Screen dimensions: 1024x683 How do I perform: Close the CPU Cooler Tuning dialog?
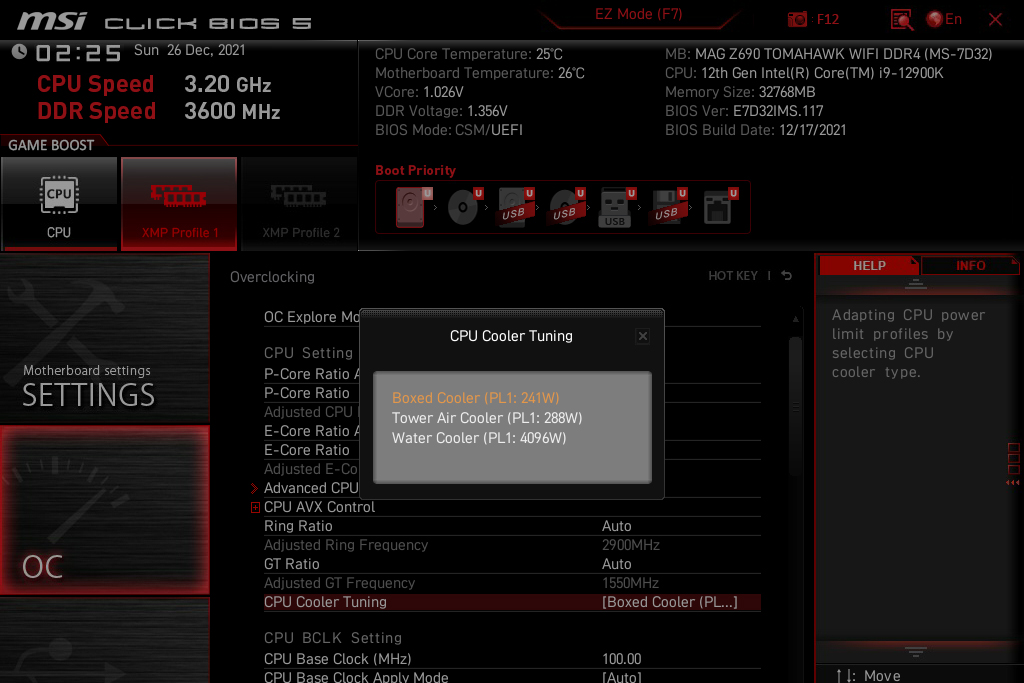pyautogui.click(x=643, y=336)
